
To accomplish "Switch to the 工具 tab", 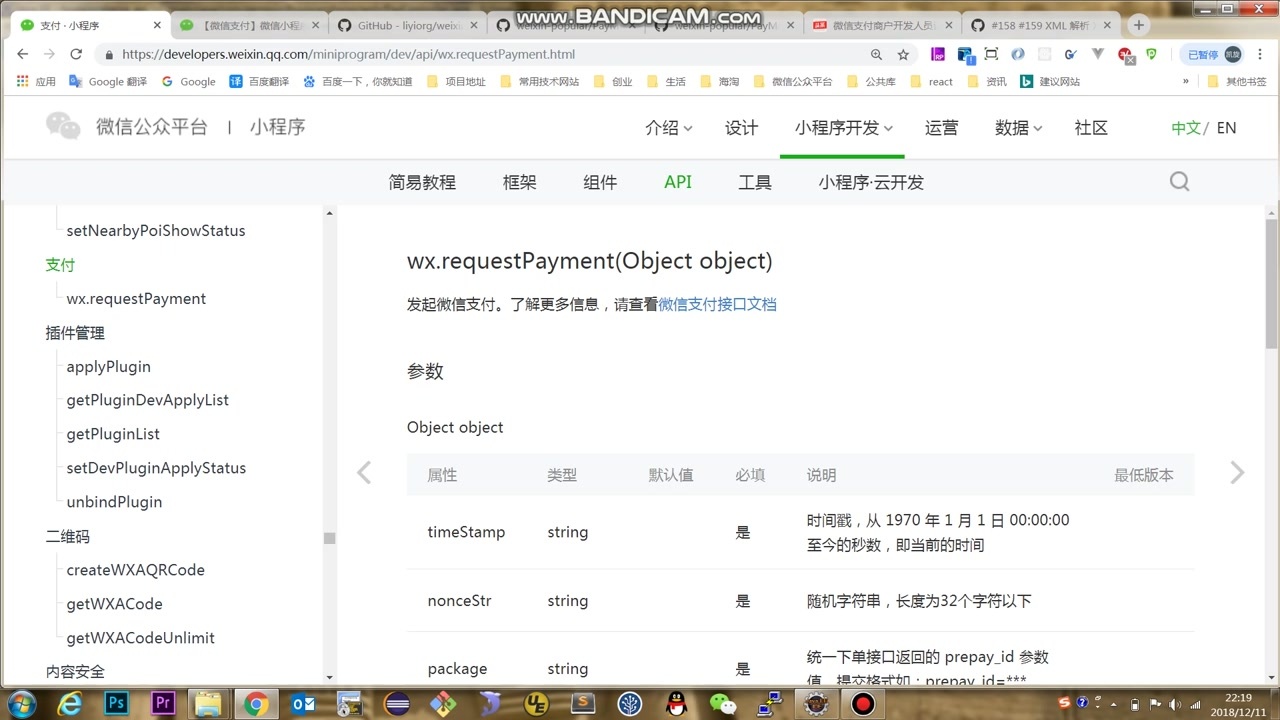I will tap(755, 182).
